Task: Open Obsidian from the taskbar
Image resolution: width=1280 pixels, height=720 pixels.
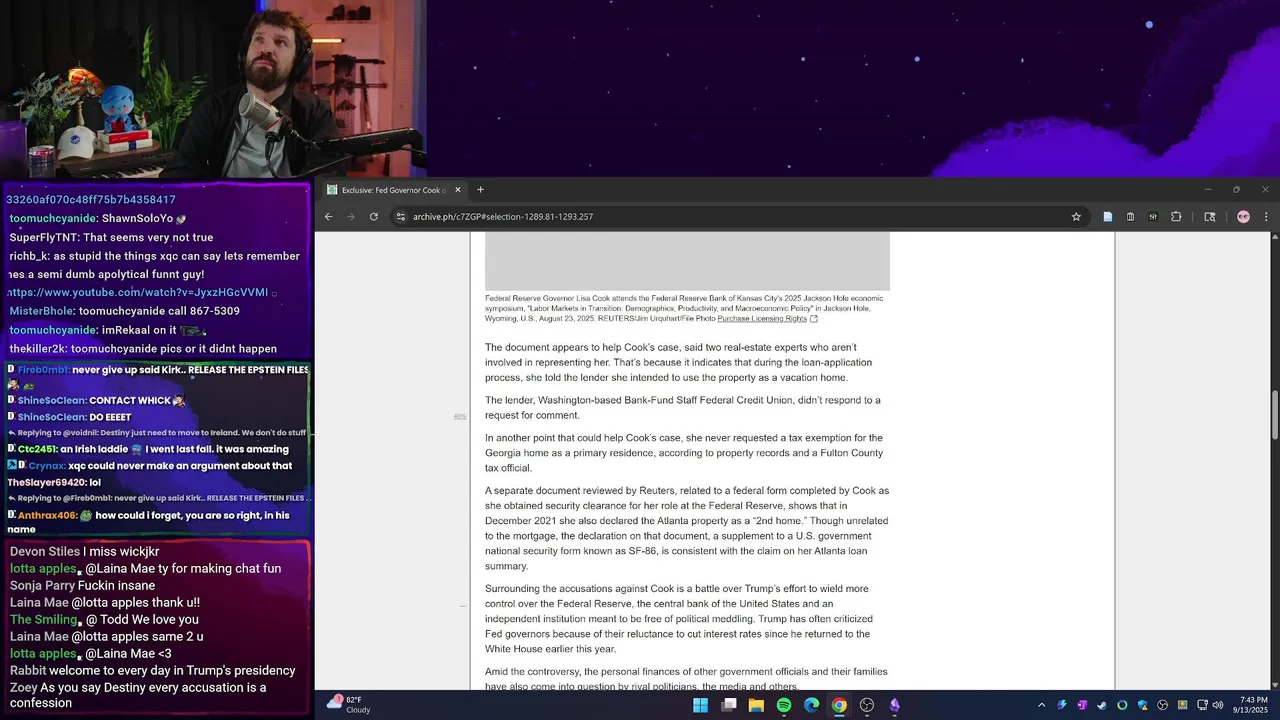Action: pyautogui.click(x=894, y=705)
